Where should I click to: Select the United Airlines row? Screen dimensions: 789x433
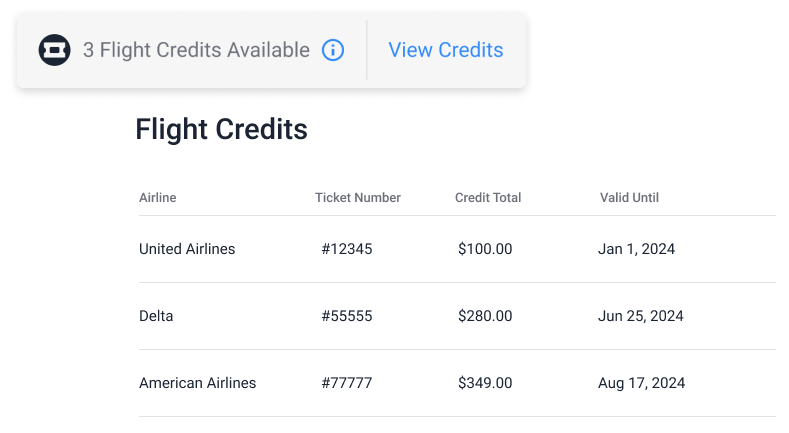coord(187,249)
